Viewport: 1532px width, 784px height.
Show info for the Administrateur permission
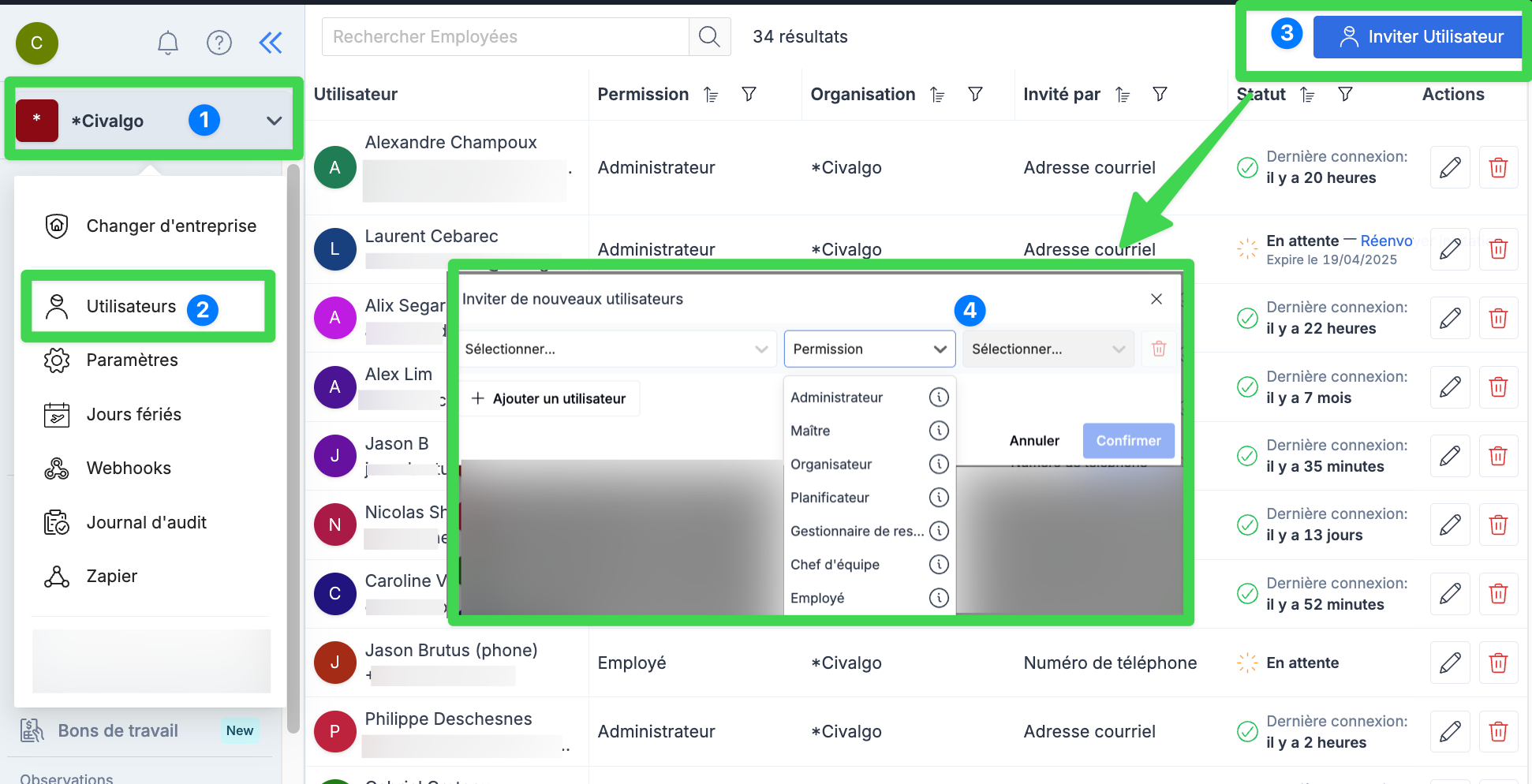coord(938,398)
